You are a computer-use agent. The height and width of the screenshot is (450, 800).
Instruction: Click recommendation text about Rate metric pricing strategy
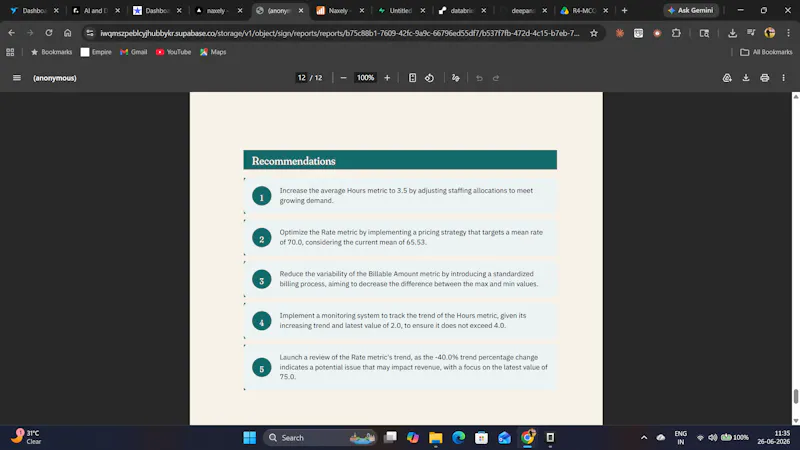pyautogui.click(x=411, y=237)
